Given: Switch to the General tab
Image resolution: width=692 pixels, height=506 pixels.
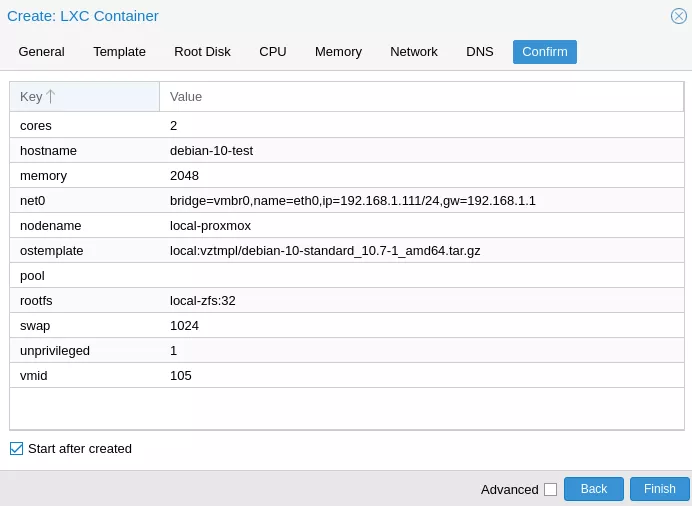Looking at the screenshot, I should coord(41,52).
